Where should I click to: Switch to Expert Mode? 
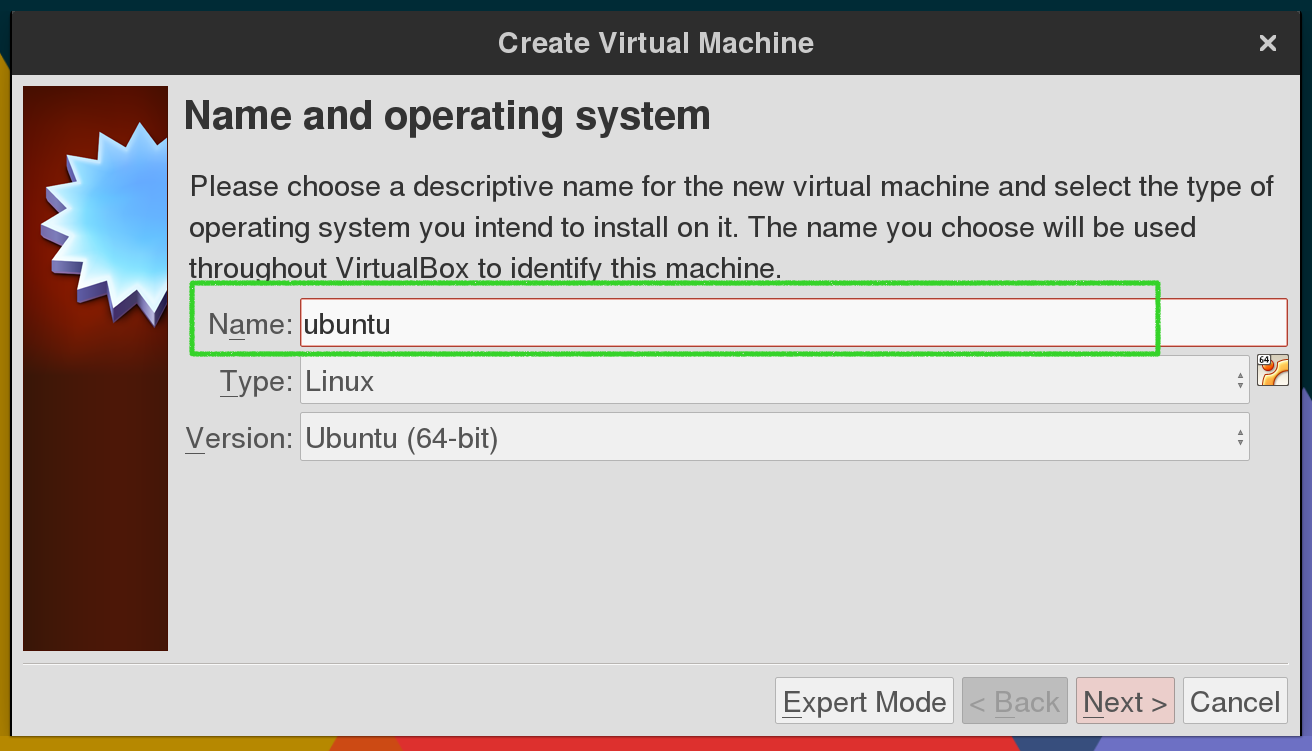pos(864,701)
